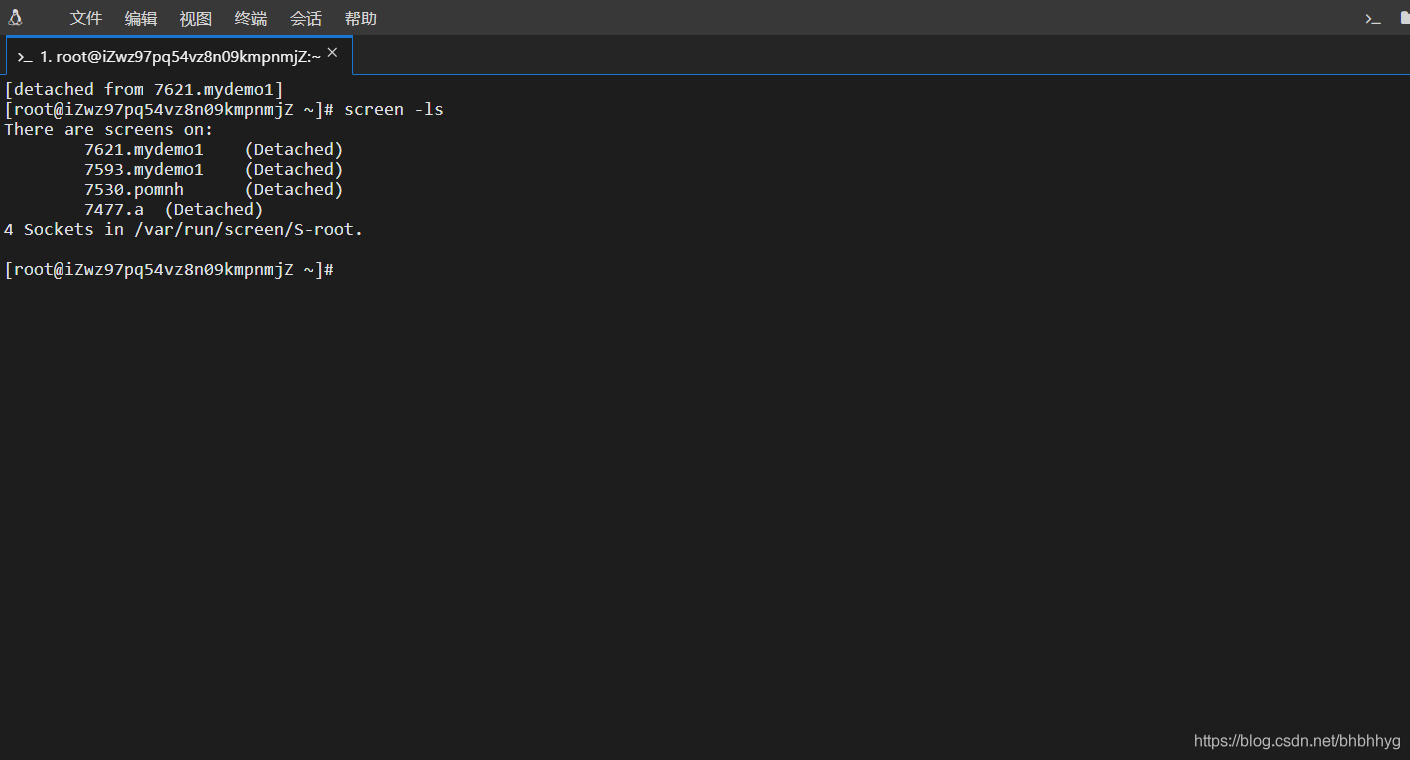Viewport: 1410px width, 760px height.
Task: Click the new terminal icon at top right
Action: 1373,18
